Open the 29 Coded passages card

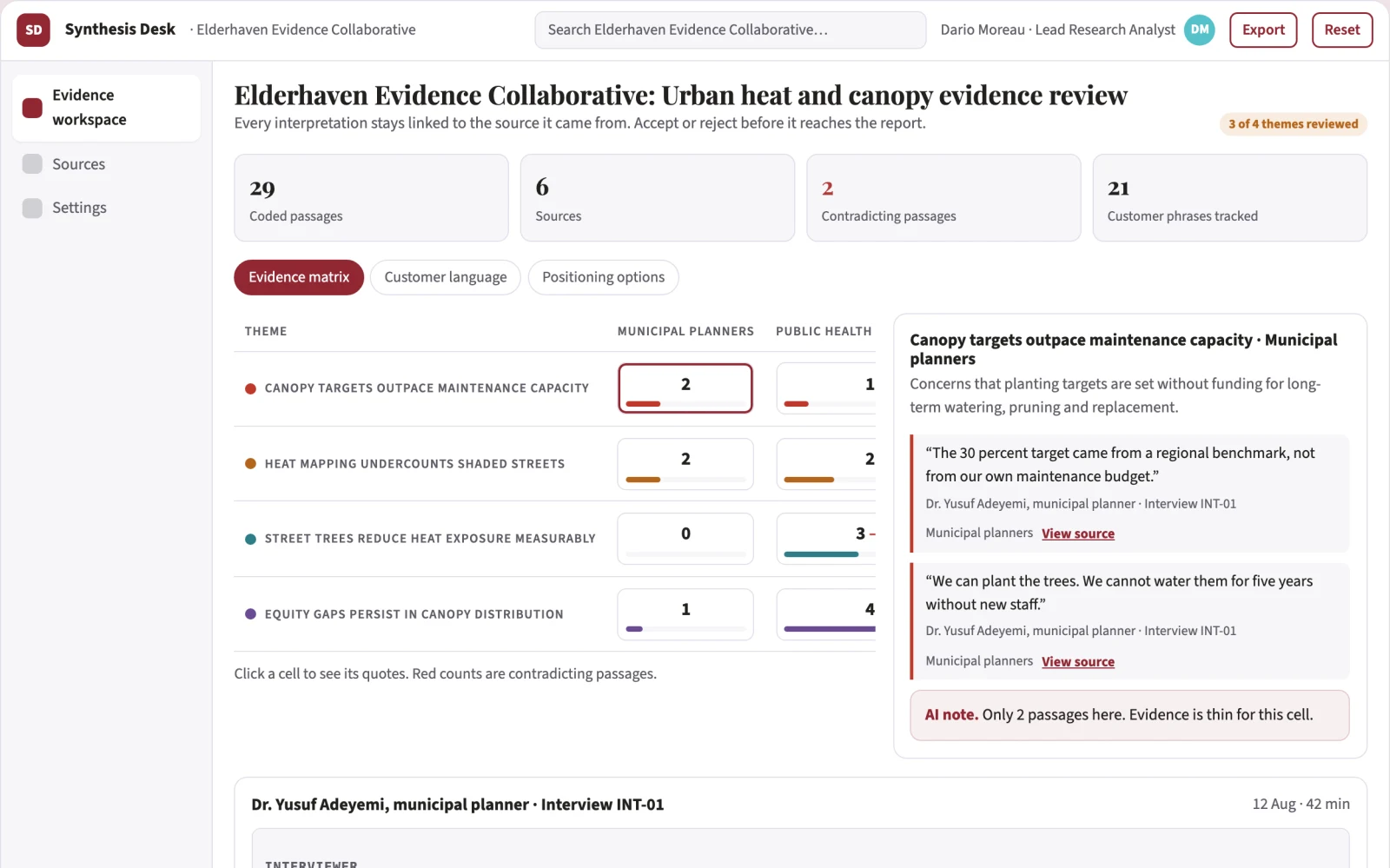pos(371,198)
